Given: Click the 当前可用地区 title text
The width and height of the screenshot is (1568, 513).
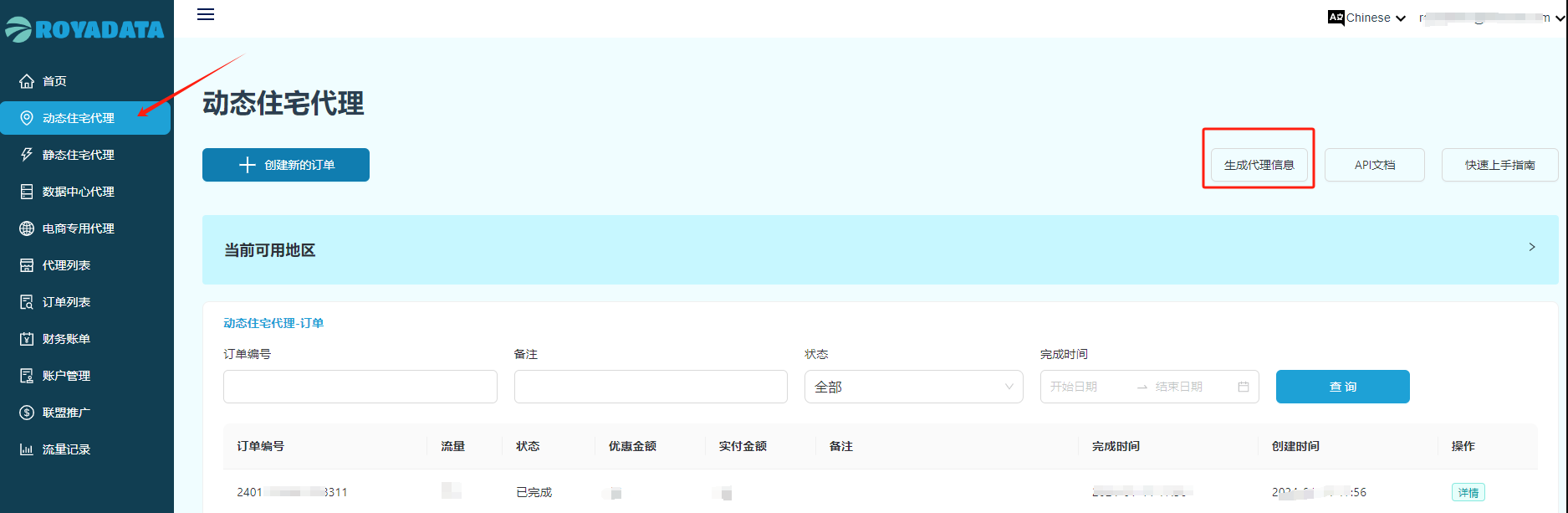Looking at the screenshot, I should point(269,250).
